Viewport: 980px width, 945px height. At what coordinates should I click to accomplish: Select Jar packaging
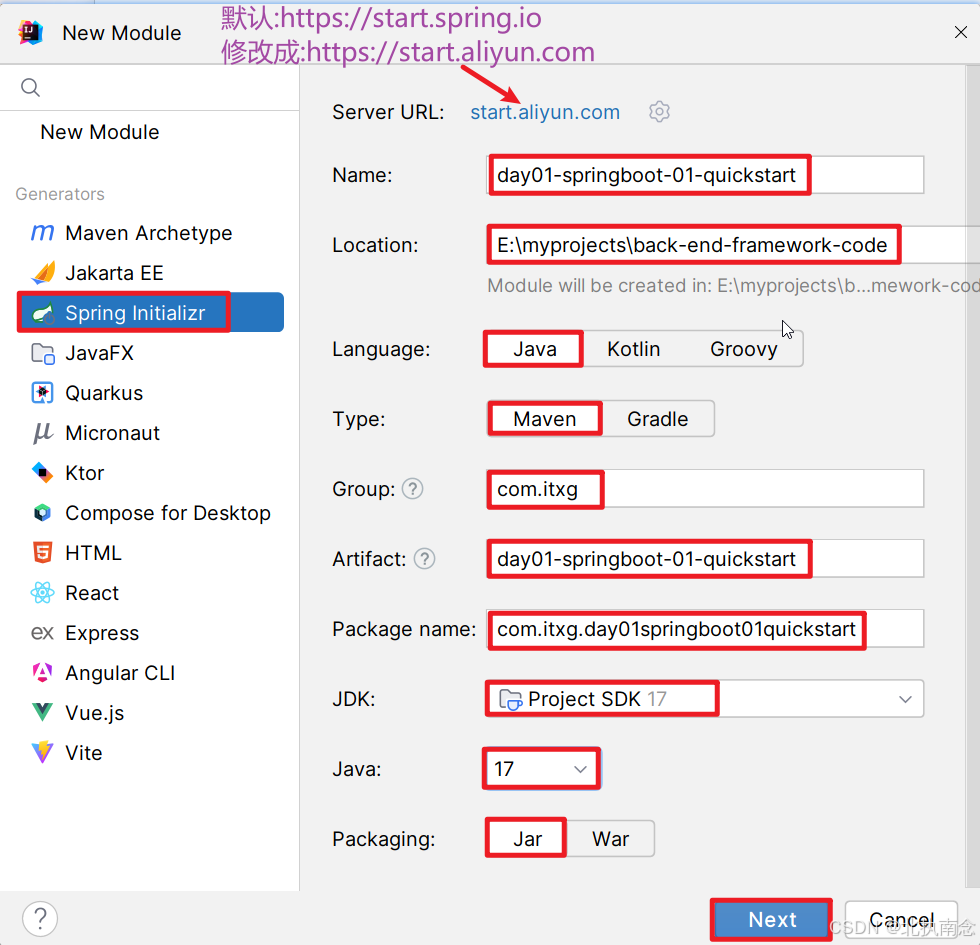527,839
